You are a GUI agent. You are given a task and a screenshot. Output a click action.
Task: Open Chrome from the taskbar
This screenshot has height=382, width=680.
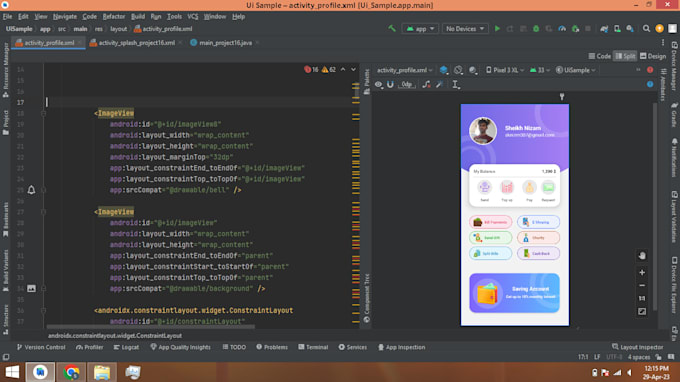71,372
